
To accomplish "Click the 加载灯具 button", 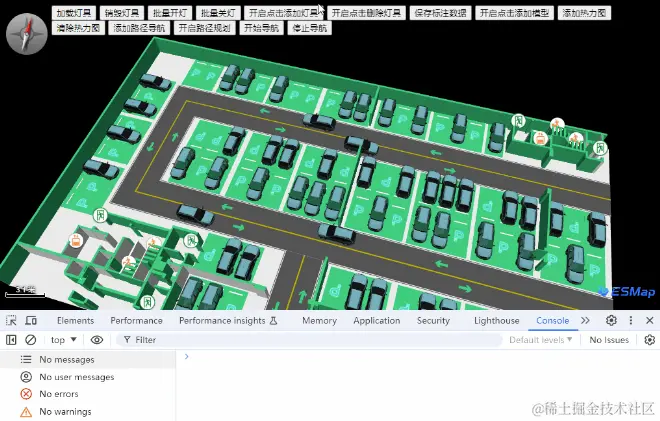I will pyautogui.click(x=74, y=13).
